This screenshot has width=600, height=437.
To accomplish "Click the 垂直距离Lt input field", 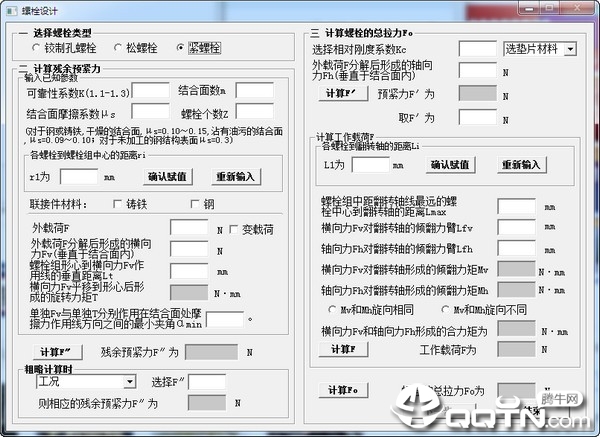I will [189, 271].
